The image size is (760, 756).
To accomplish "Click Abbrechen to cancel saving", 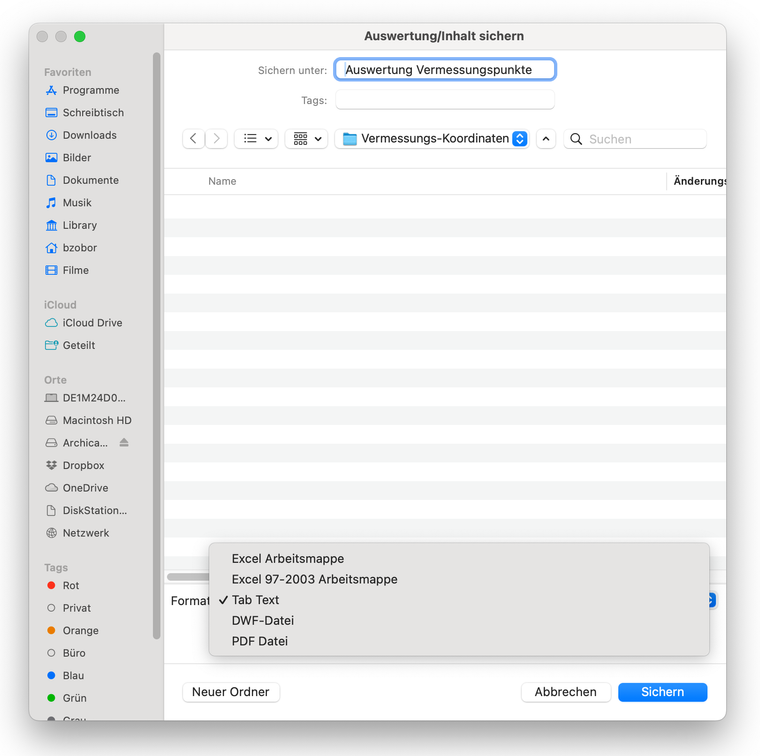I will [566, 692].
